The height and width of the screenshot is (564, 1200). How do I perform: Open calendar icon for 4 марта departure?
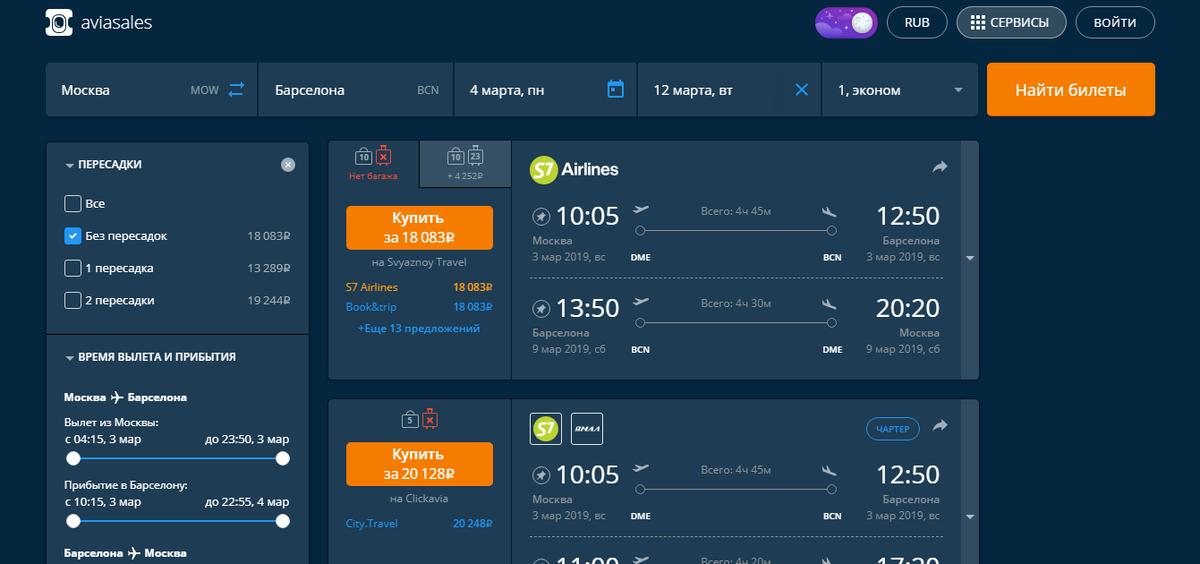click(x=616, y=90)
